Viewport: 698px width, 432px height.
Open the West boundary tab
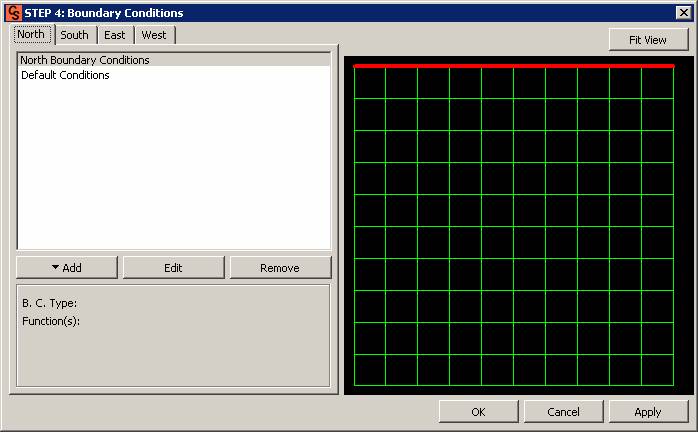[x=154, y=35]
